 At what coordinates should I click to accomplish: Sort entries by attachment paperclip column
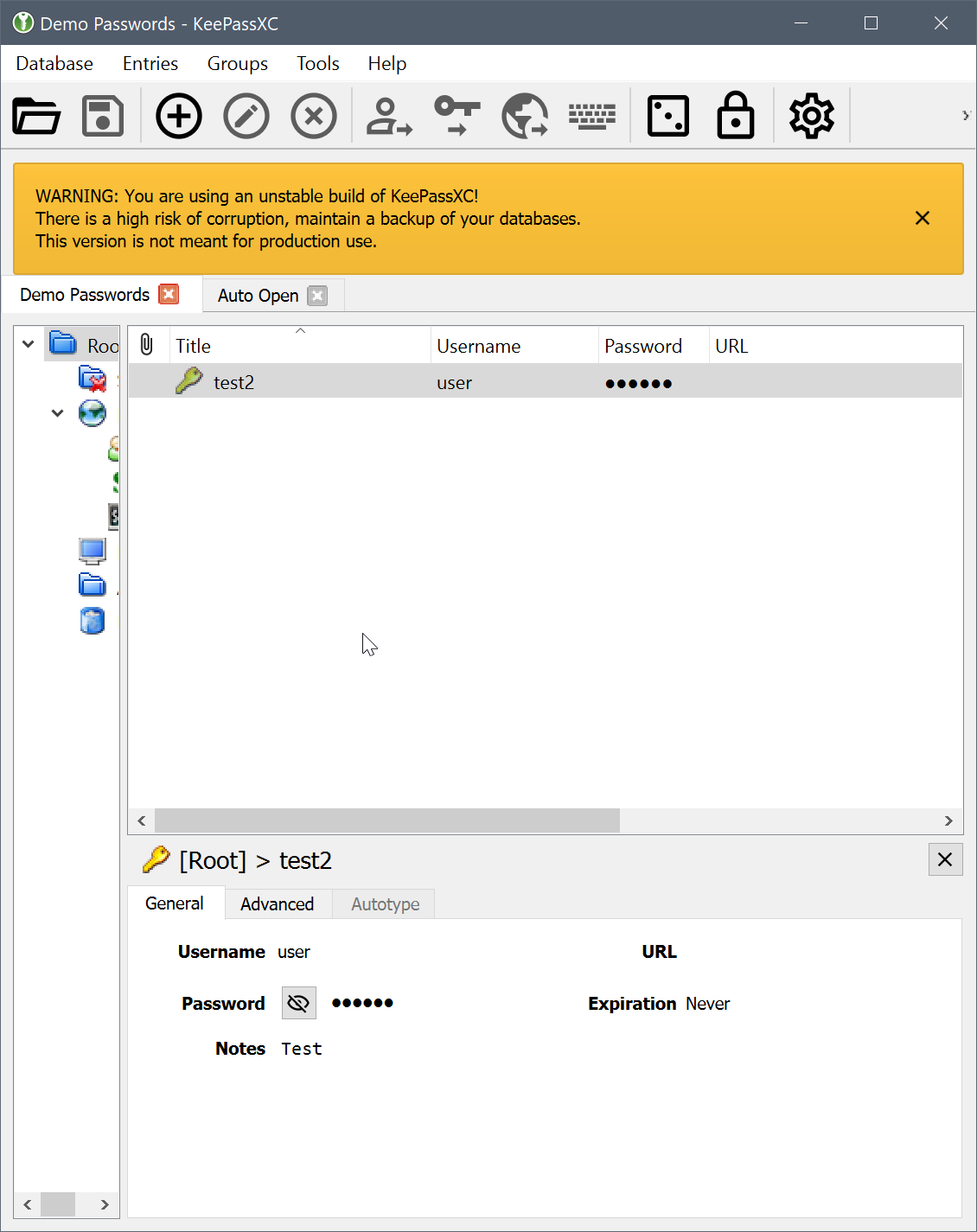point(148,345)
